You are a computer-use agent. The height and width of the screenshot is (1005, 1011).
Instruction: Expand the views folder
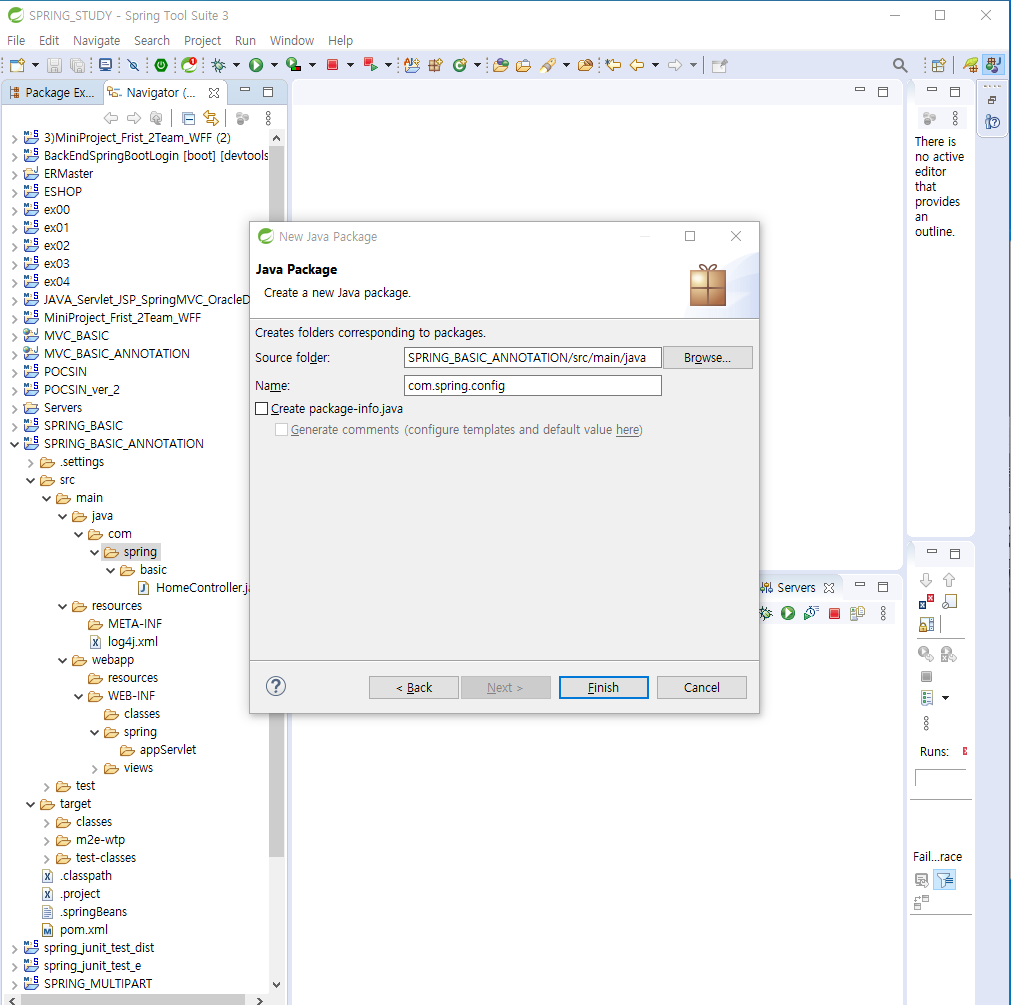click(95, 768)
